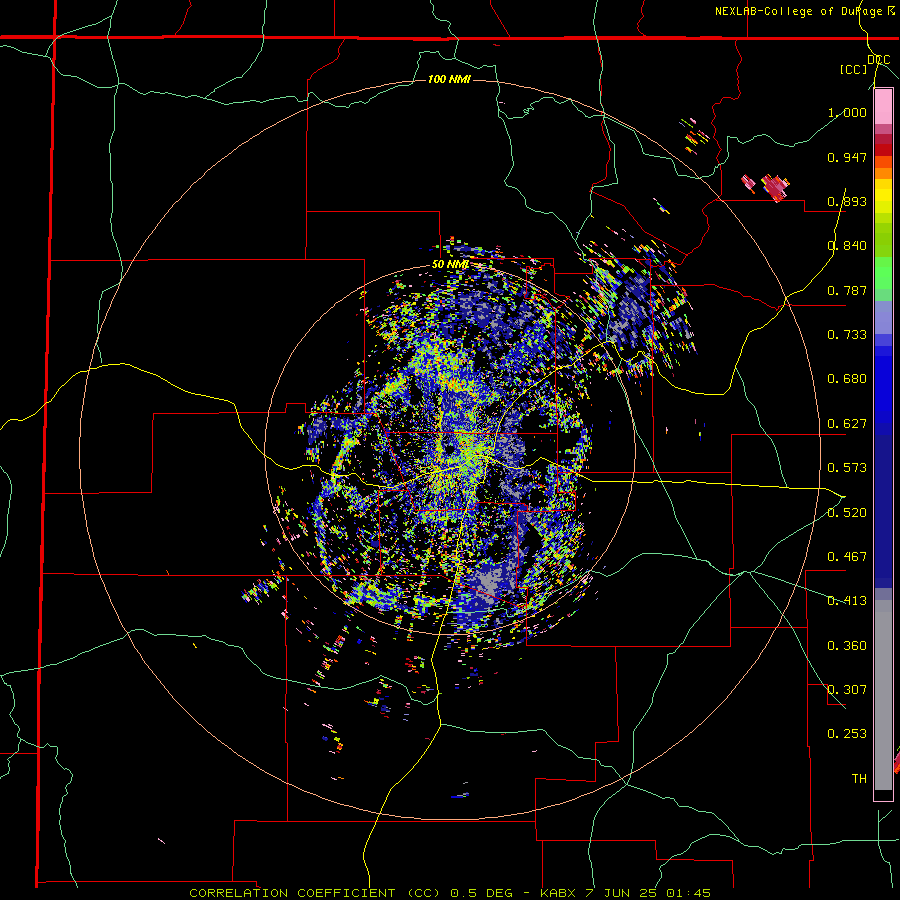Pick the pink top of color bar

883,107
